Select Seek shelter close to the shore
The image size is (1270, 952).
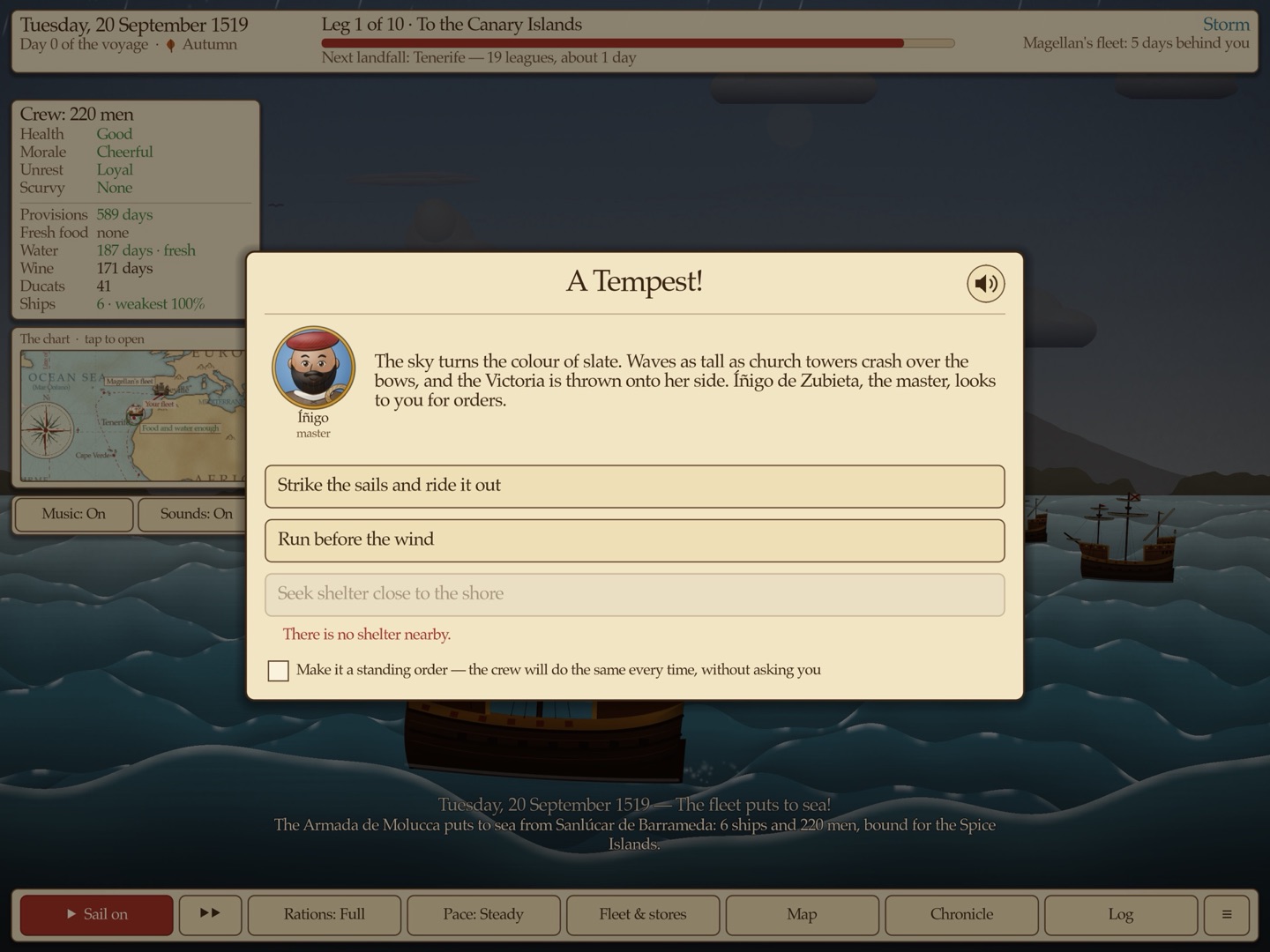[634, 594]
